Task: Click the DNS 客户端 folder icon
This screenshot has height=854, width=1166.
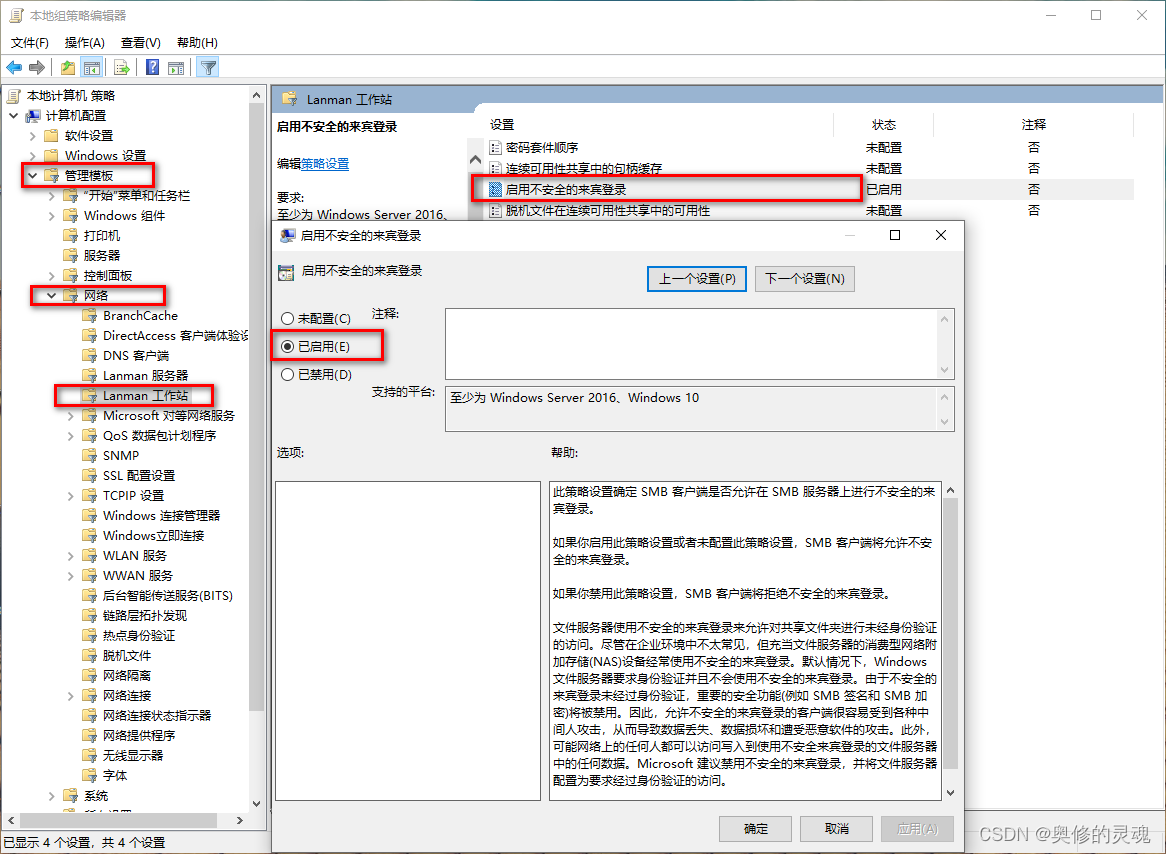Action: point(89,356)
